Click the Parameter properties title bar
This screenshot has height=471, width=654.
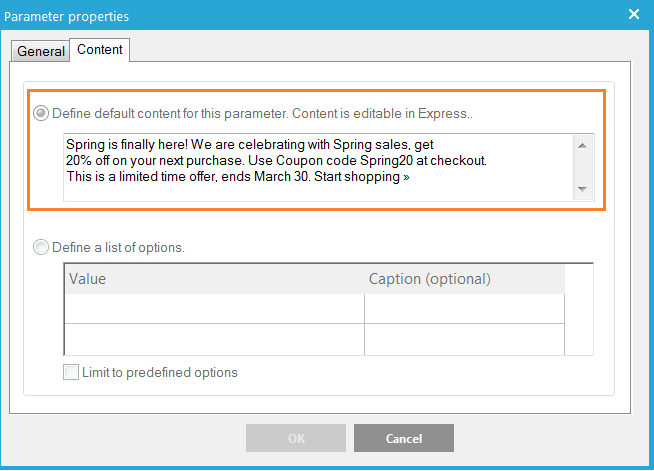(x=300, y=15)
